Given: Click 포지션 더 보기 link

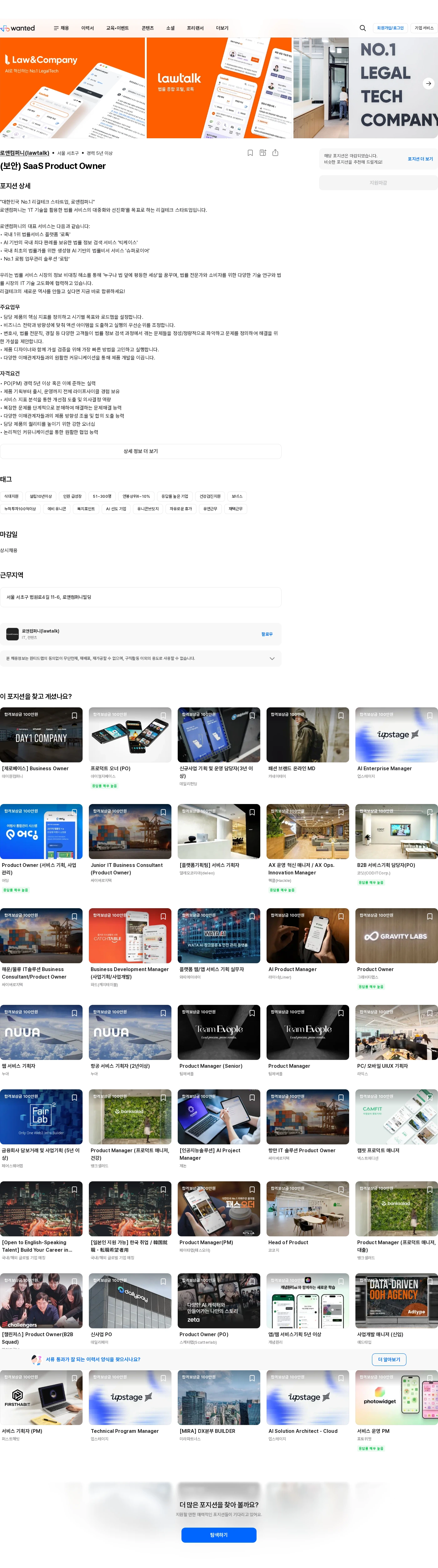Looking at the screenshot, I should [x=420, y=159].
